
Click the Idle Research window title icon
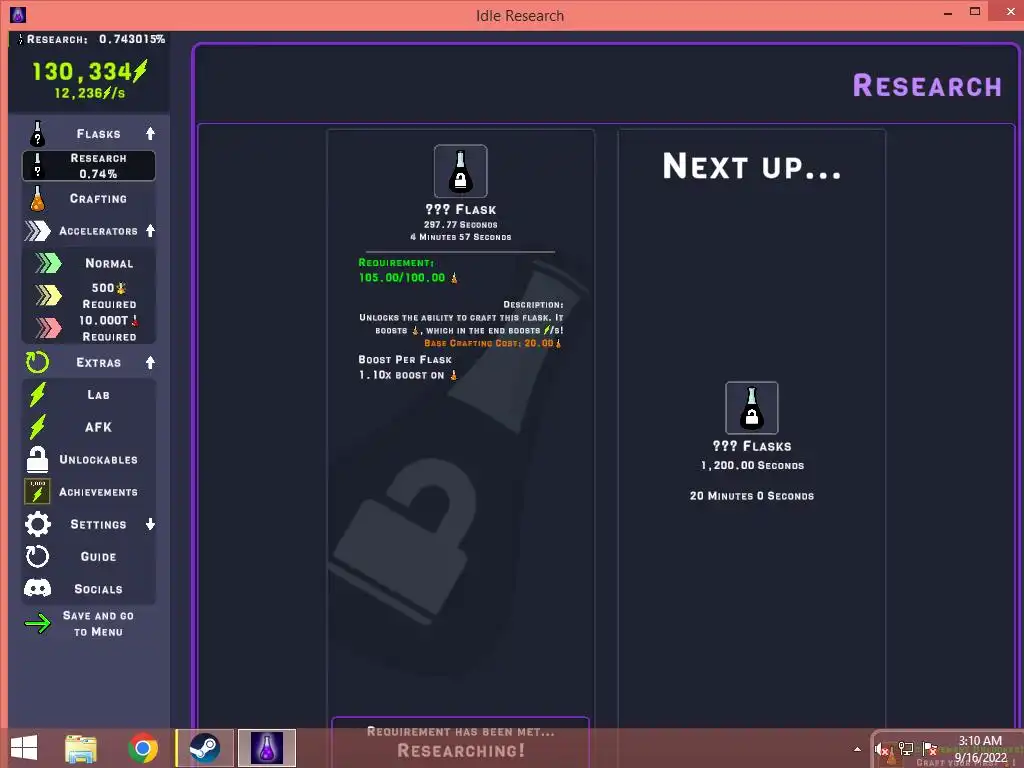18,14
